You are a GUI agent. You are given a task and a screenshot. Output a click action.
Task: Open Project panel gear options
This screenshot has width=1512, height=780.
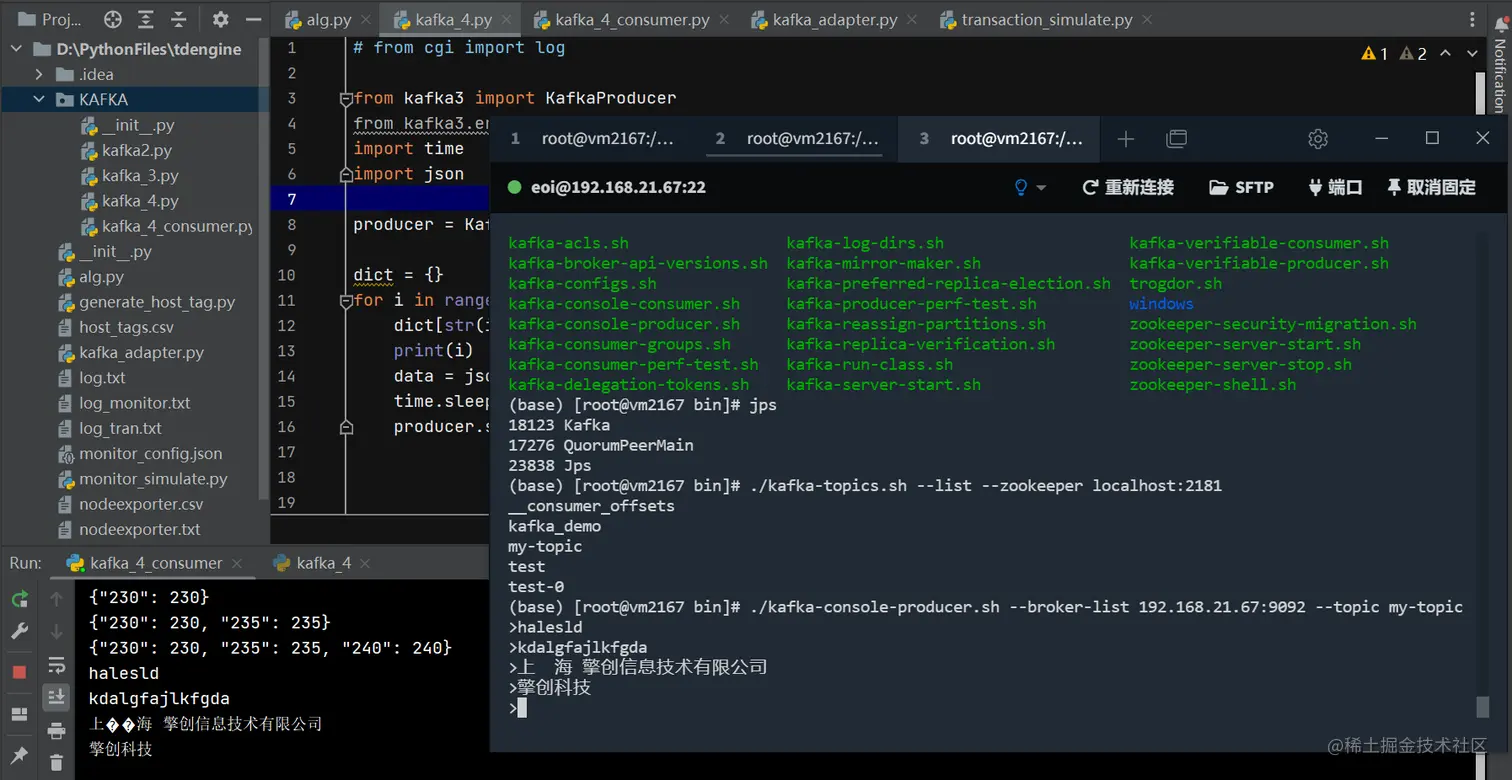click(x=221, y=19)
